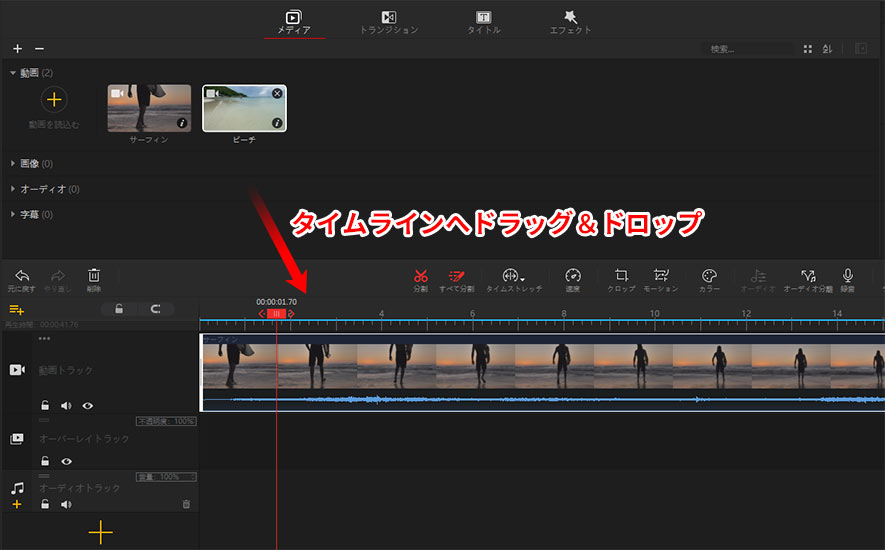
Task: Toggle visibility eye on 動画トラック
Action: click(x=88, y=406)
